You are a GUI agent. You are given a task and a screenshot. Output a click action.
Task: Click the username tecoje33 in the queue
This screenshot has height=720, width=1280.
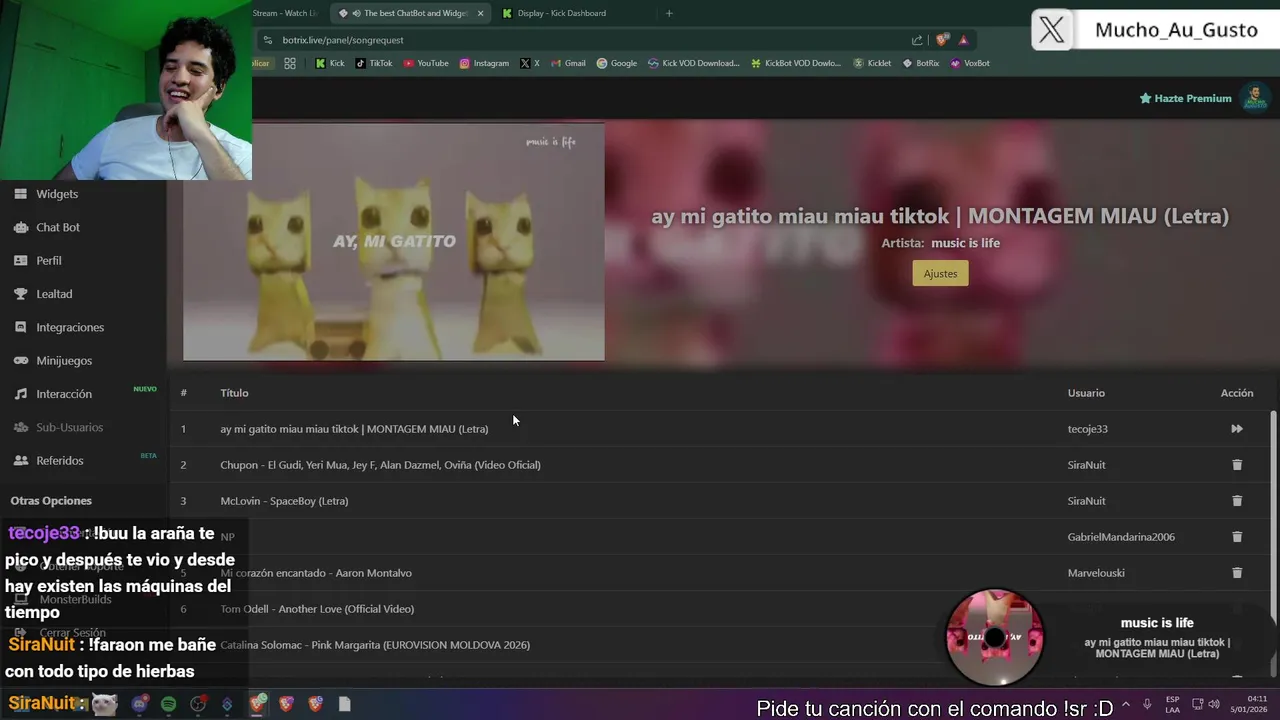pyautogui.click(x=1087, y=429)
